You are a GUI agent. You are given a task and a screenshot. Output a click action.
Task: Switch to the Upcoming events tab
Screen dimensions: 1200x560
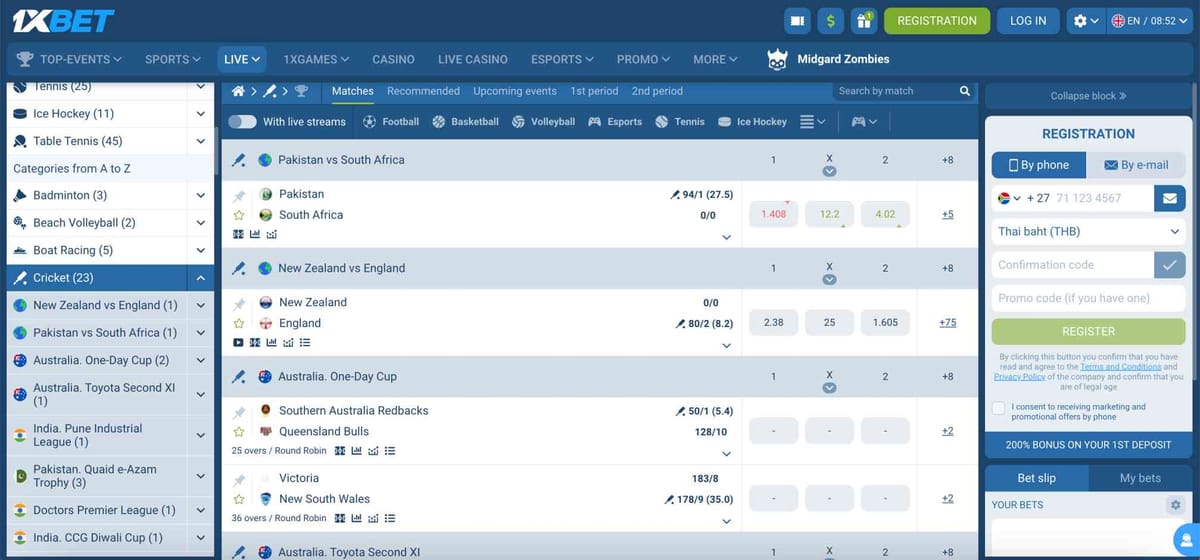click(515, 91)
